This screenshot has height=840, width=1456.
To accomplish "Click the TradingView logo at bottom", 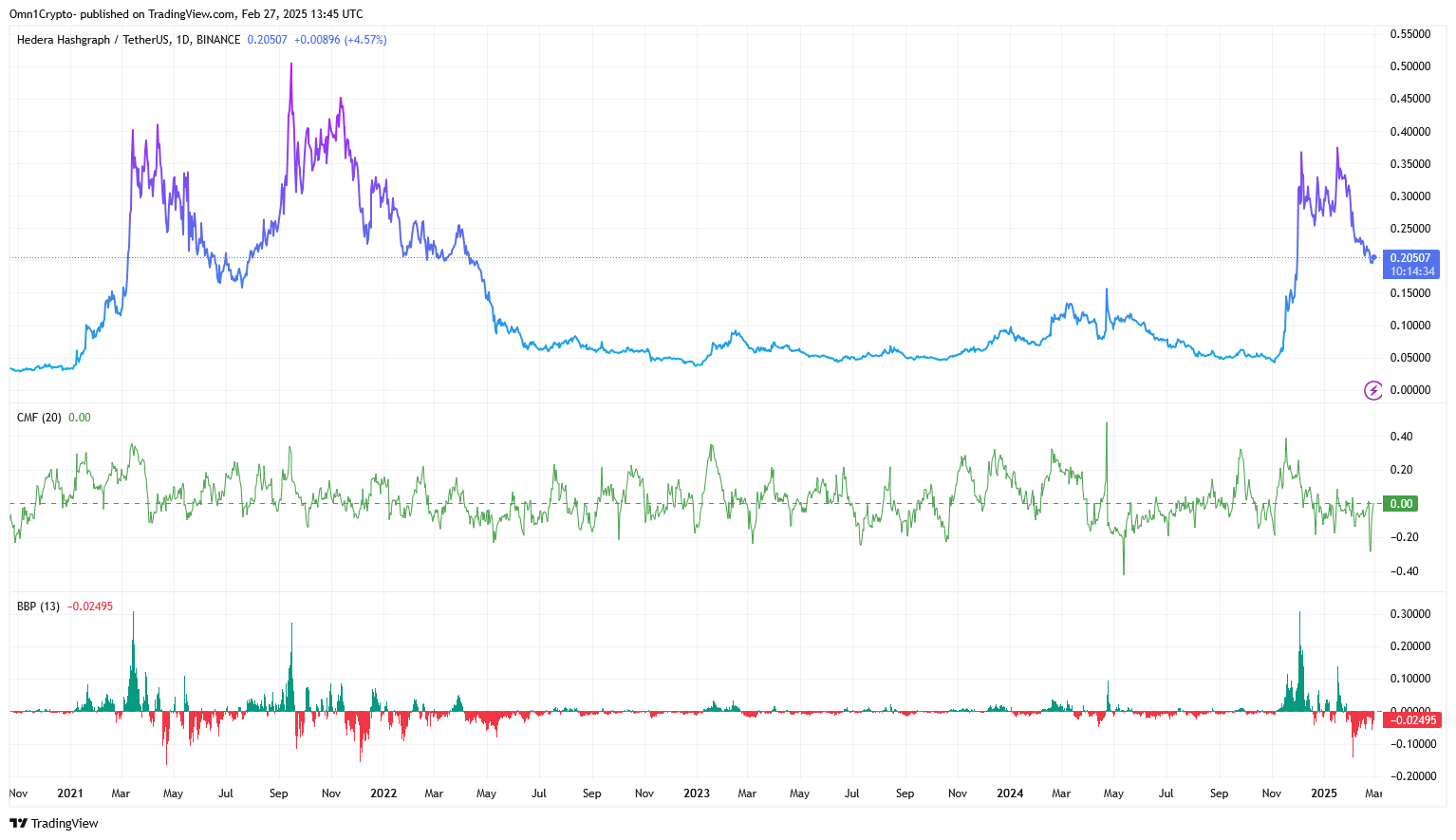I will point(54,823).
